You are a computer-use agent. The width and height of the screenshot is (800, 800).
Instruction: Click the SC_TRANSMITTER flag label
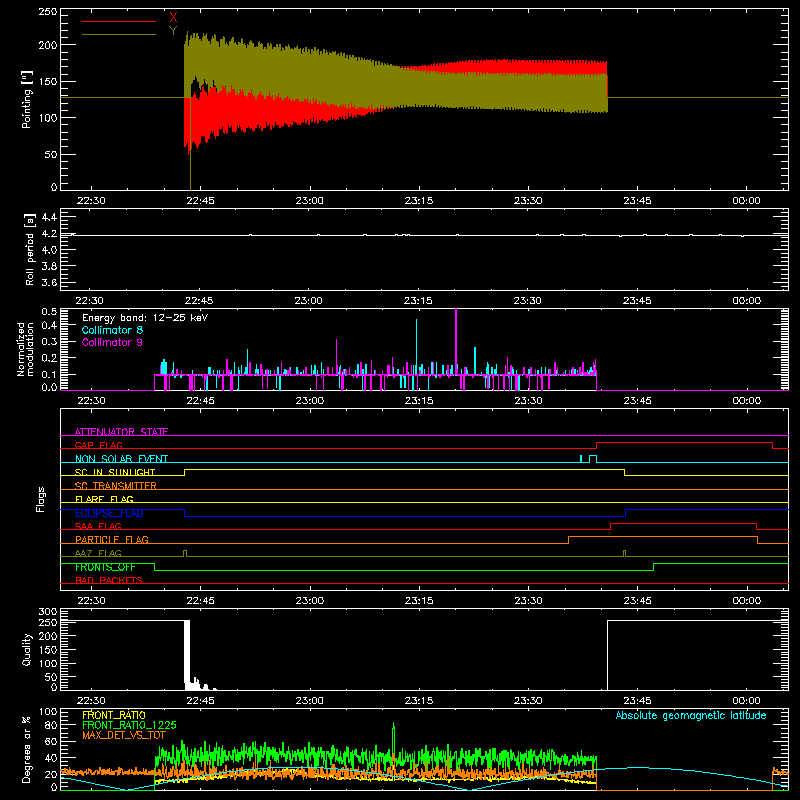[x=116, y=486]
